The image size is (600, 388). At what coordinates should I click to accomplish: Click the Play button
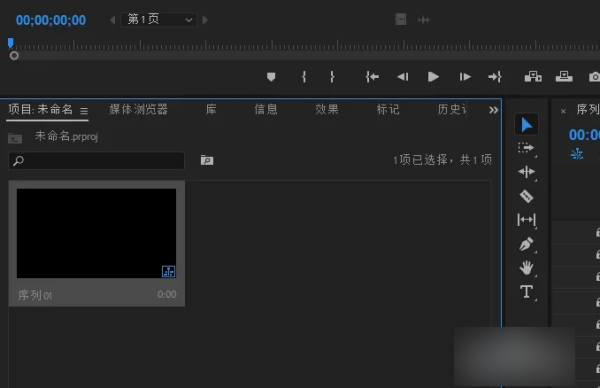tap(433, 77)
